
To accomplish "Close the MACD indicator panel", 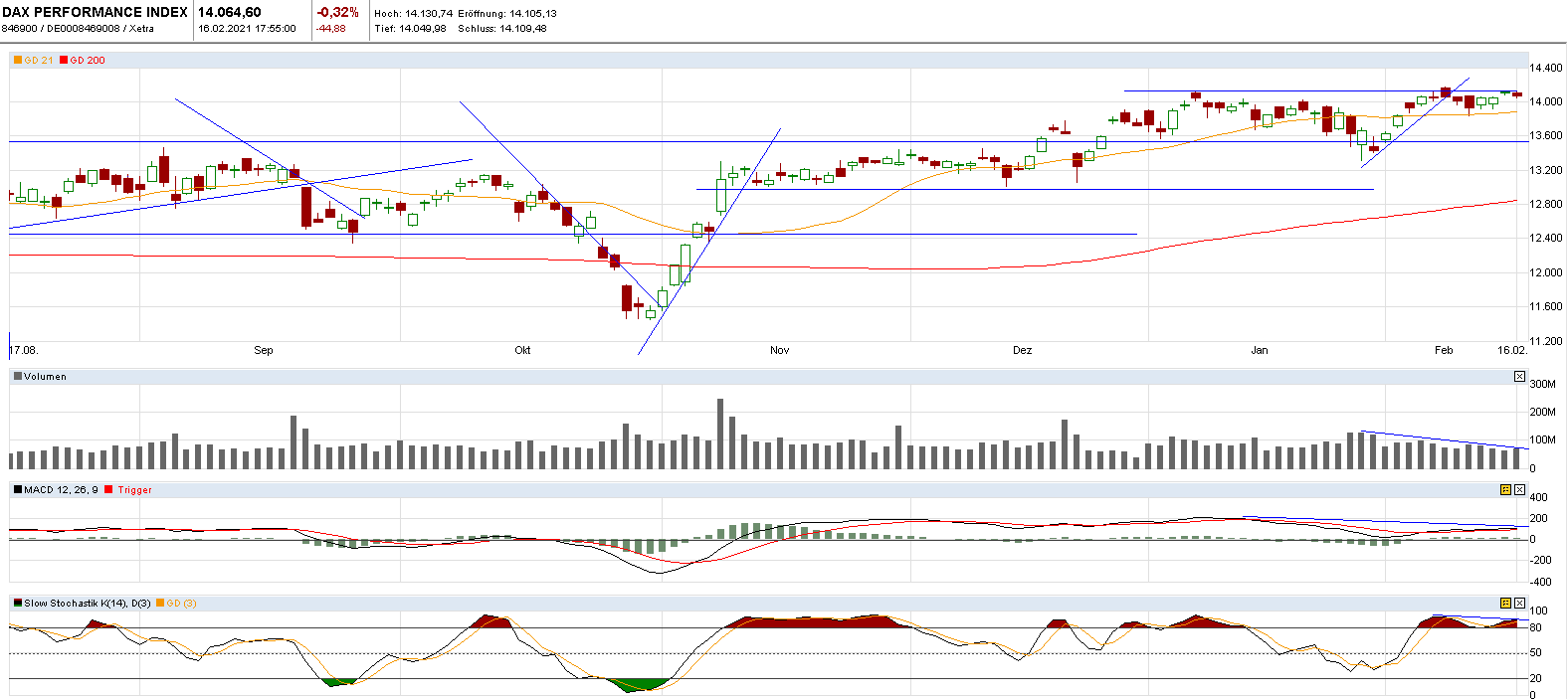I will pyautogui.click(x=1519, y=489).
